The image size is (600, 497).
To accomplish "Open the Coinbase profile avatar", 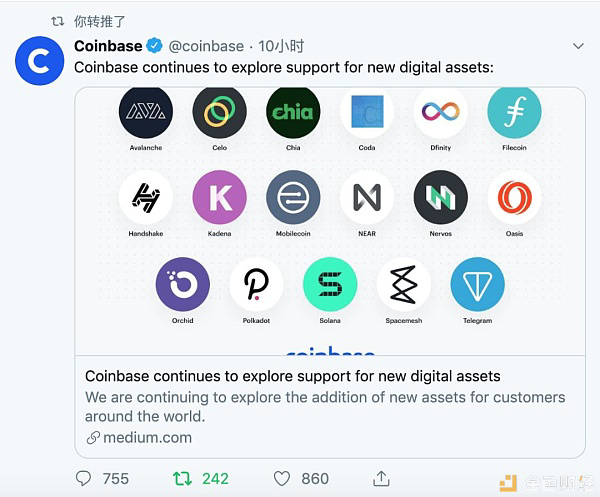I will pos(39,61).
